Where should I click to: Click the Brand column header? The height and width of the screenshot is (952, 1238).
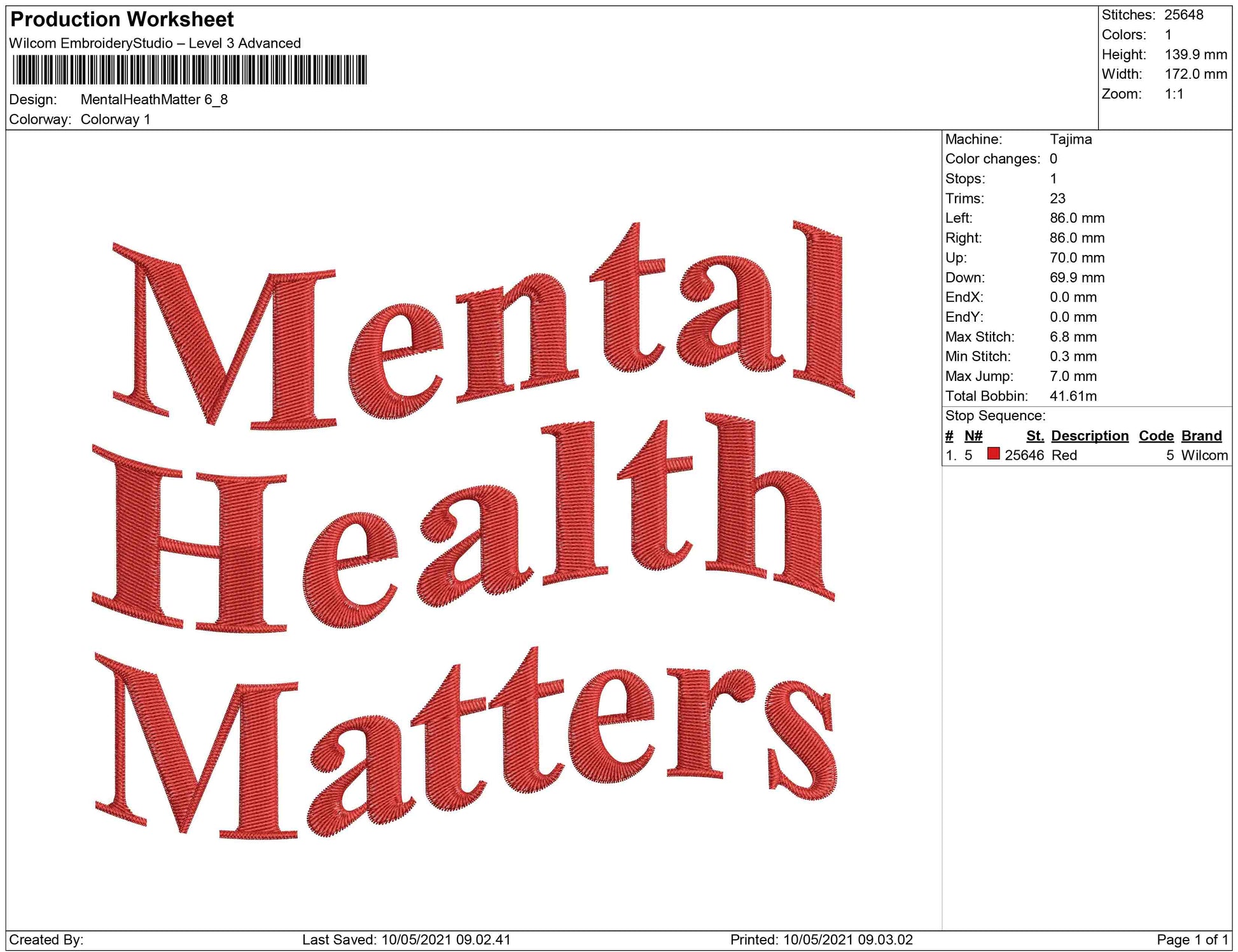(x=1201, y=436)
